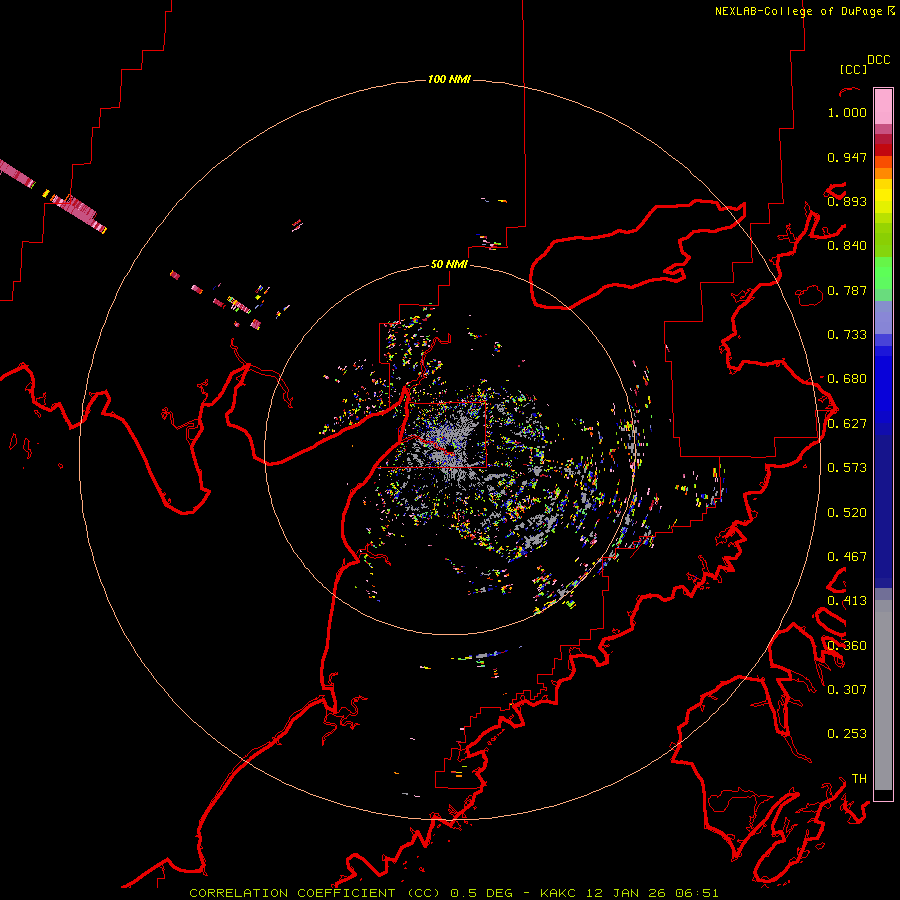Click the NEXLAB-College of DuPage watermark text
This screenshot has width=900, height=900.
804,11
